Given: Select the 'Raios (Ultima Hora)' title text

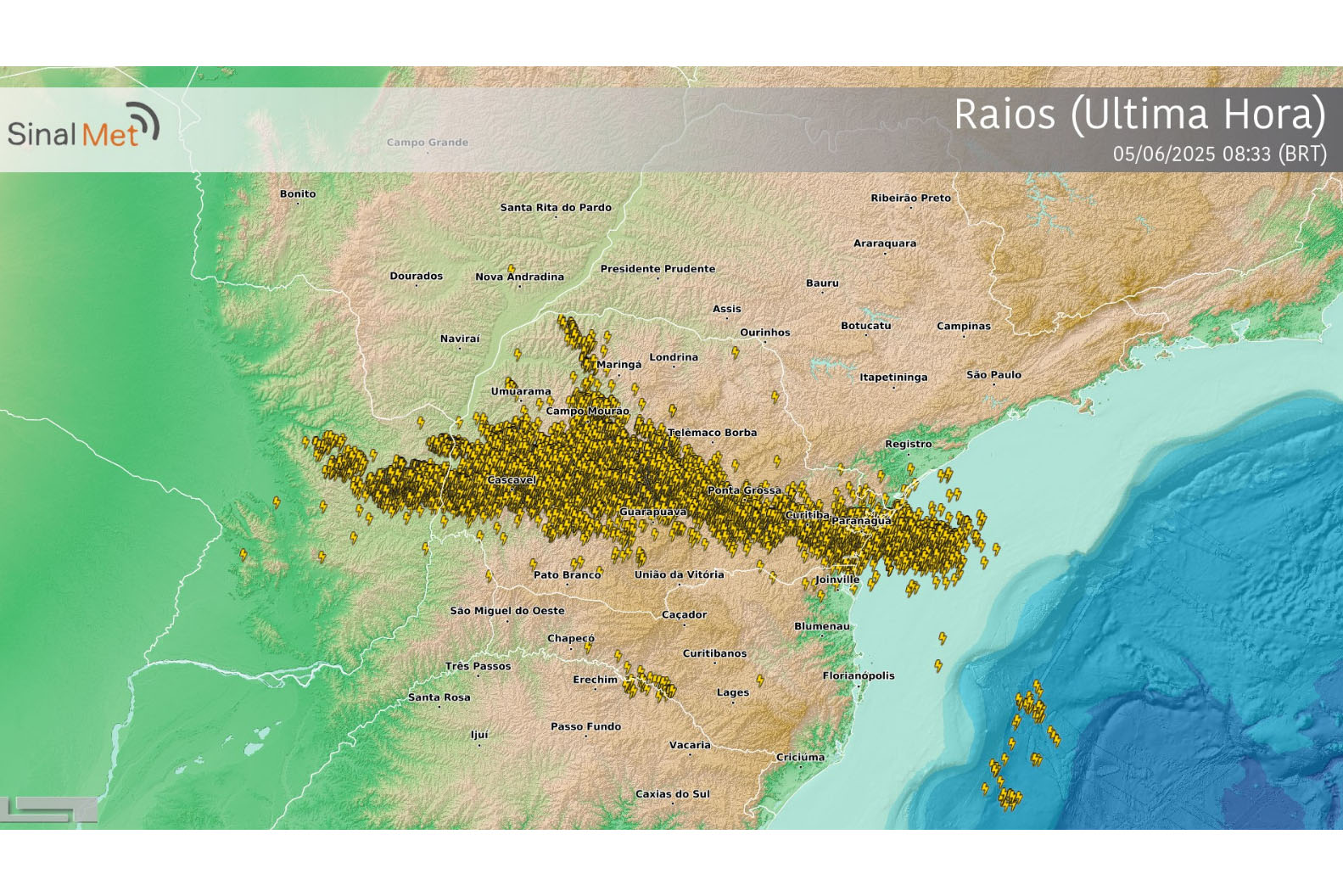Looking at the screenshot, I should [1139, 115].
